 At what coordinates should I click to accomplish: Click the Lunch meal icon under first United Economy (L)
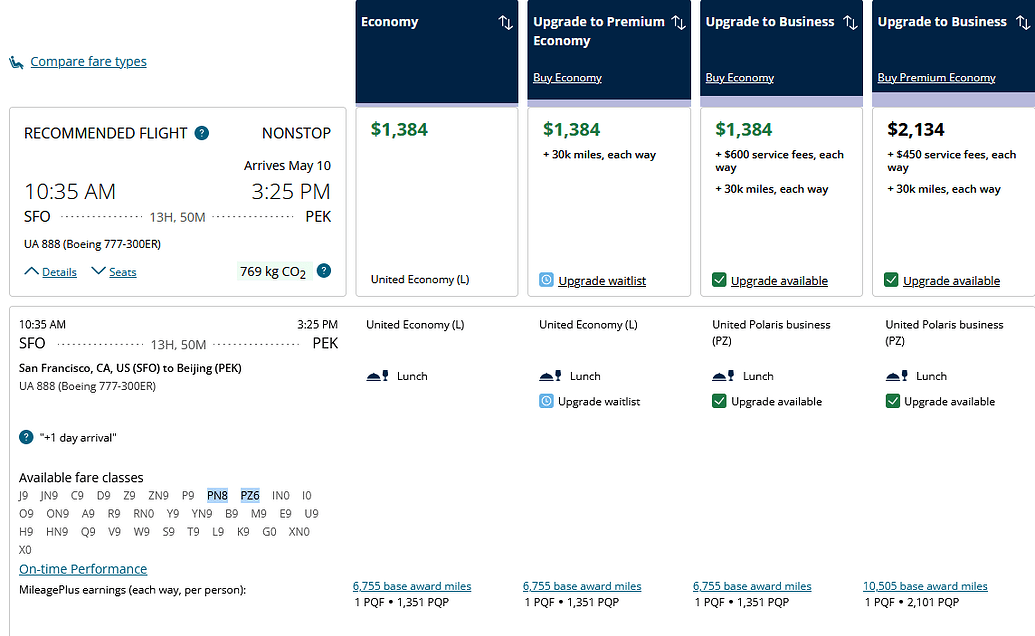[x=378, y=376]
